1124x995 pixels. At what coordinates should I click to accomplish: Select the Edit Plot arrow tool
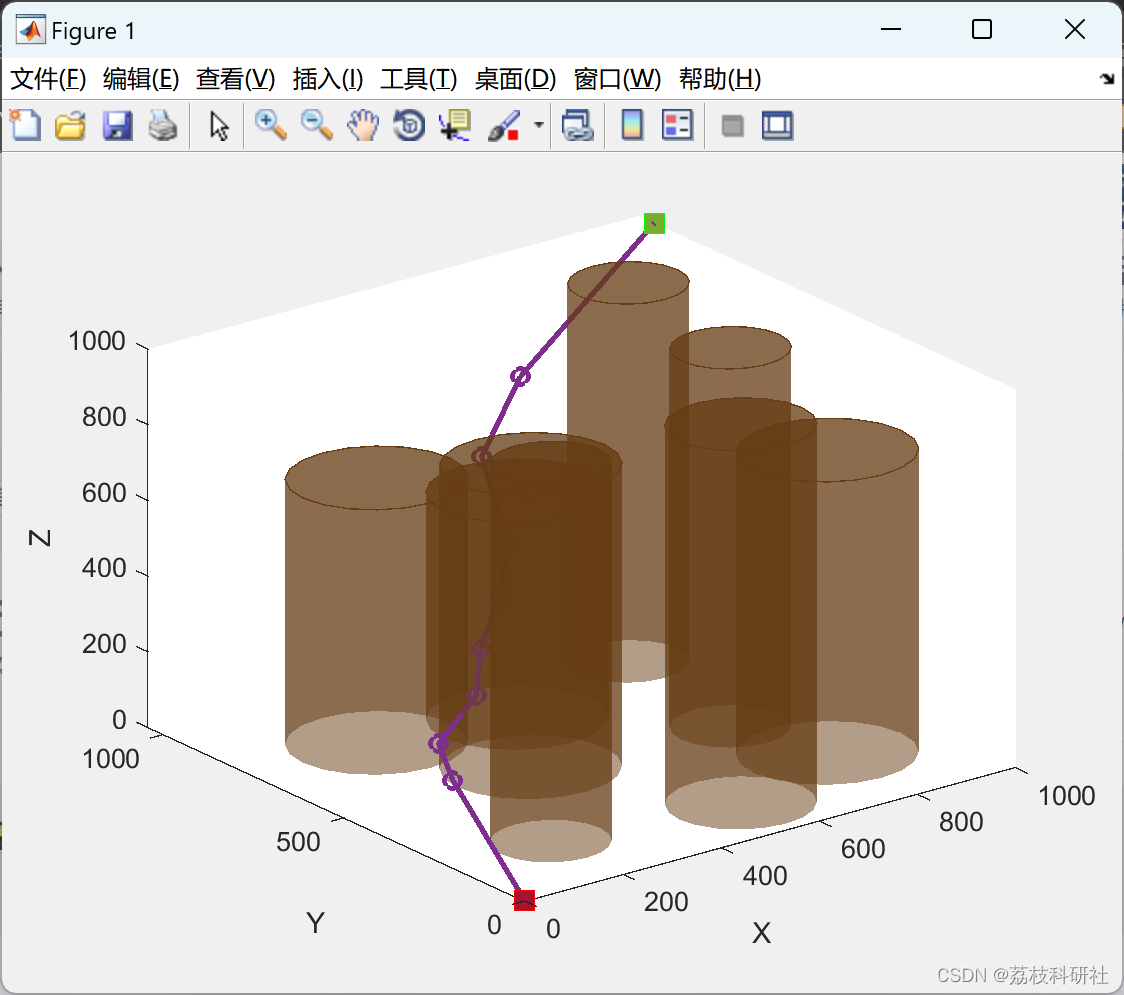219,126
